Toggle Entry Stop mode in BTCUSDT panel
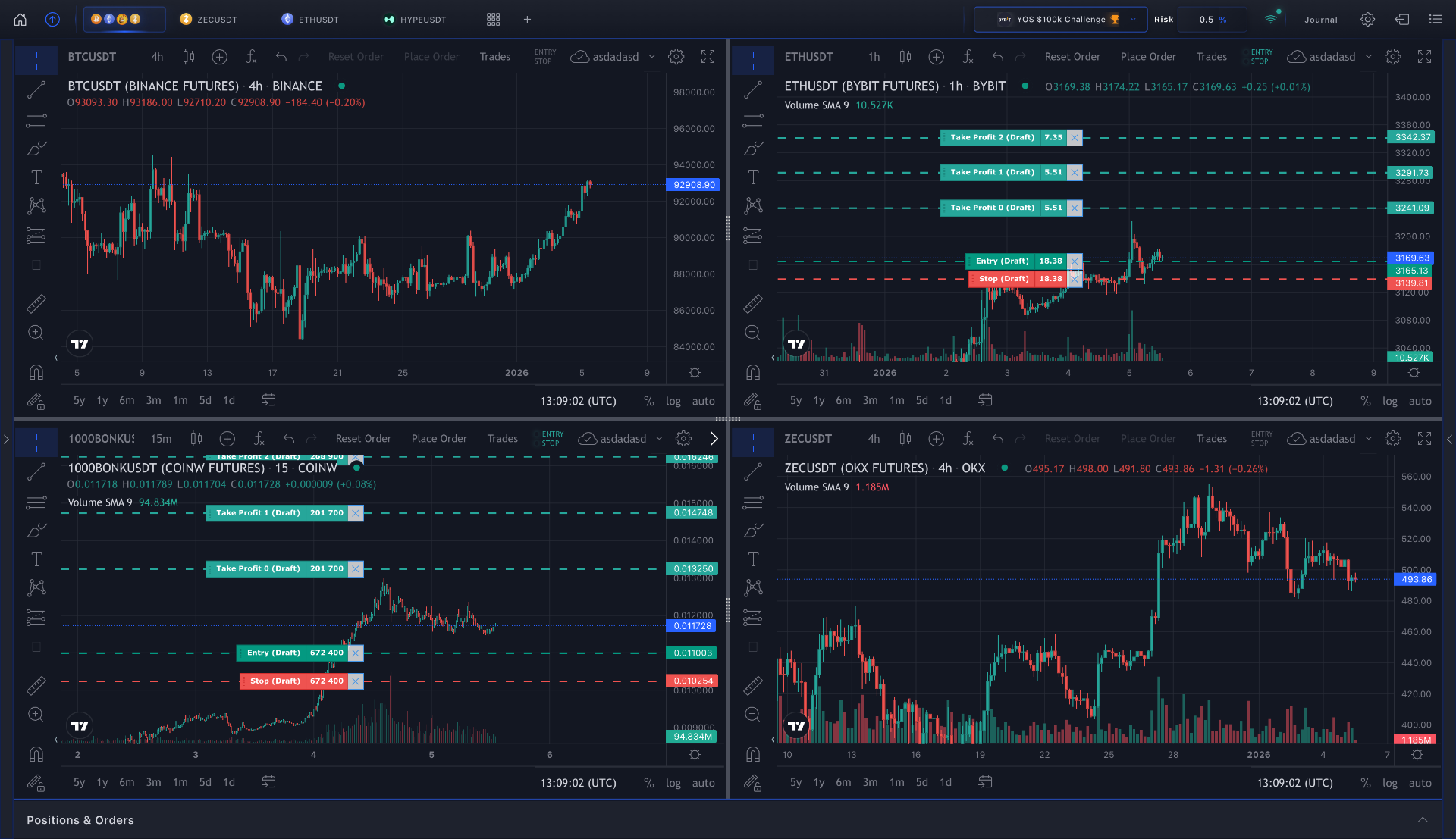 pos(545,57)
